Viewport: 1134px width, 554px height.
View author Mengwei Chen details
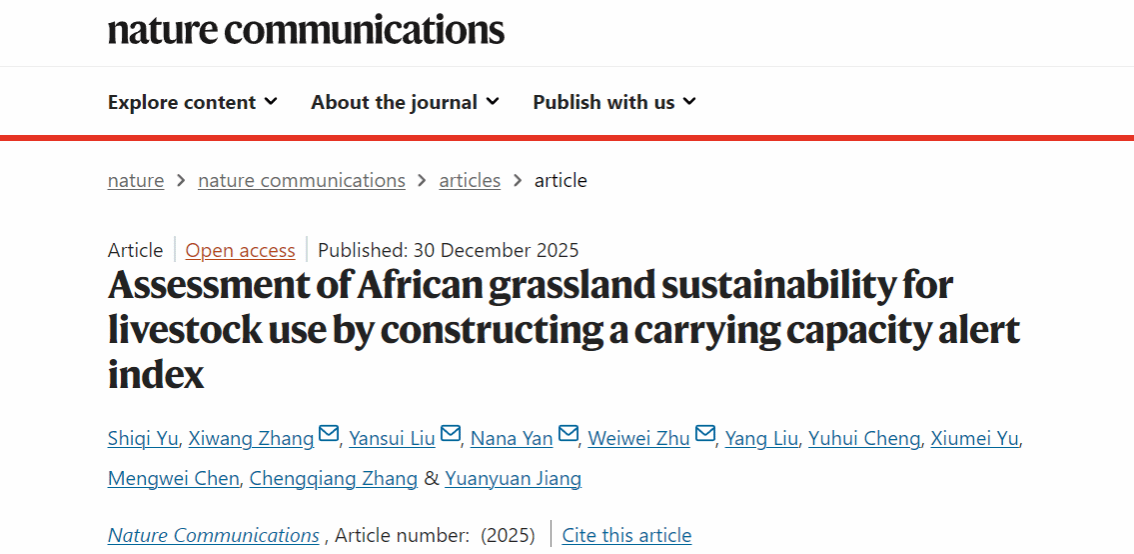(173, 479)
